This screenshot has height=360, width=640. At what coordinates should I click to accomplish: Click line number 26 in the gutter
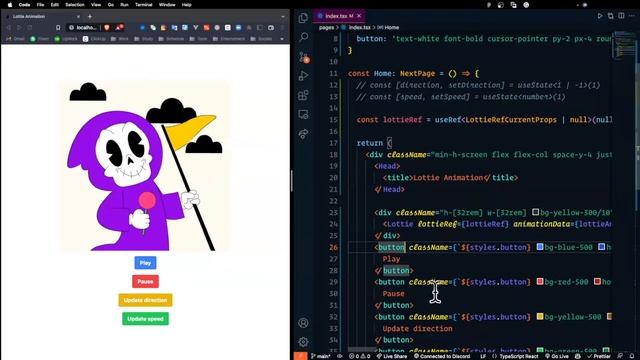[333, 247]
